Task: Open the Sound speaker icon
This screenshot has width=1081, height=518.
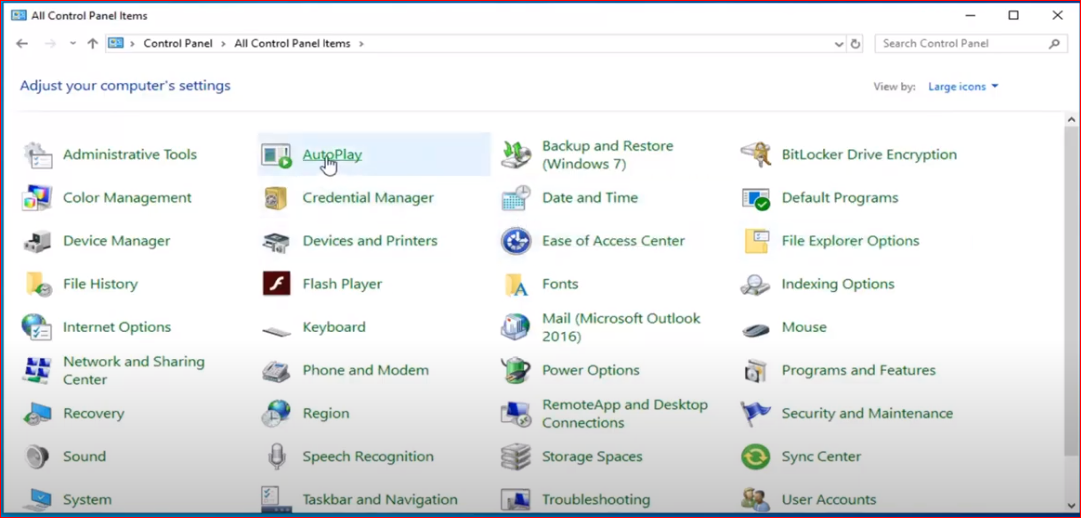Action: pos(37,457)
